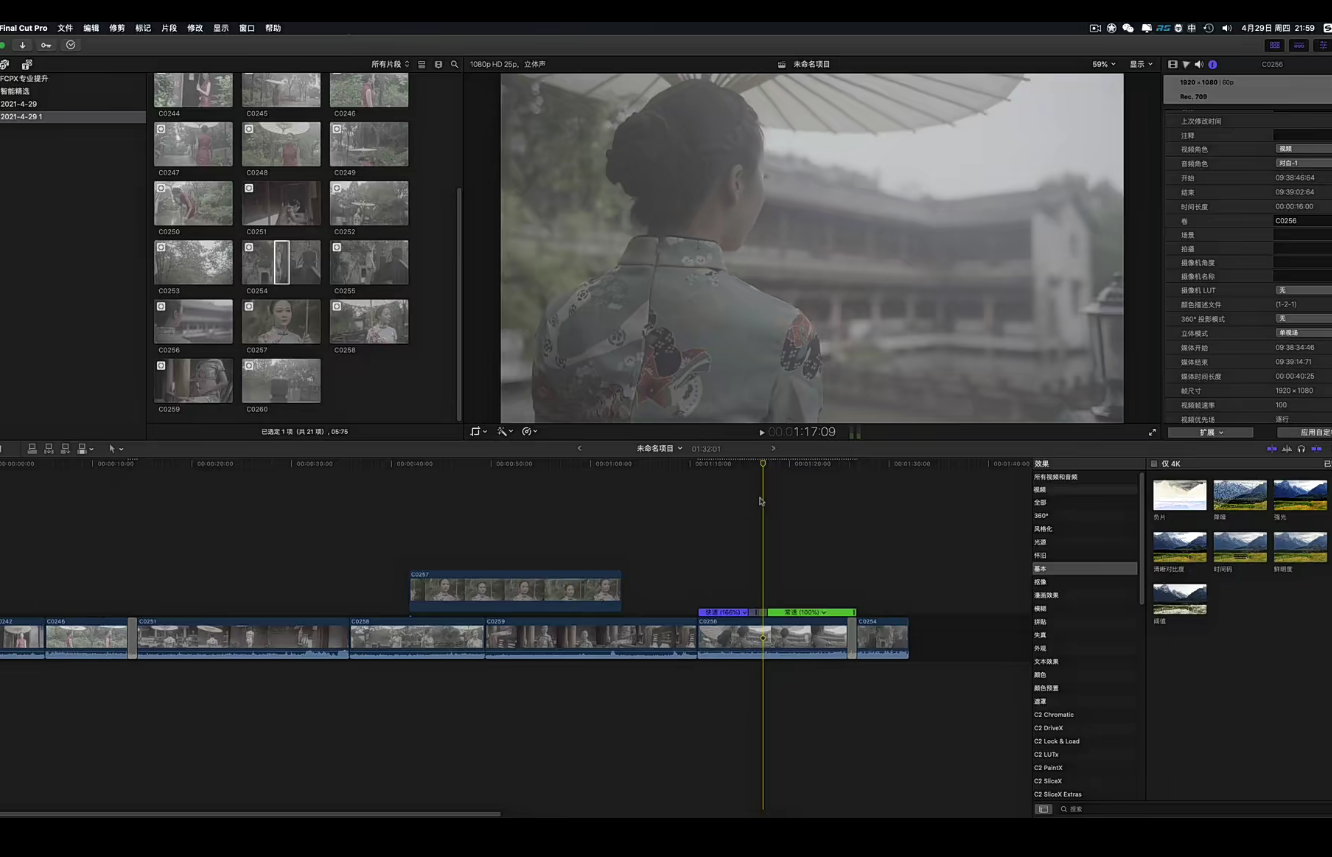Toggle the inspector panel layout button
The height and width of the screenshot is (857, 1332).
(x=1325, y=45)
